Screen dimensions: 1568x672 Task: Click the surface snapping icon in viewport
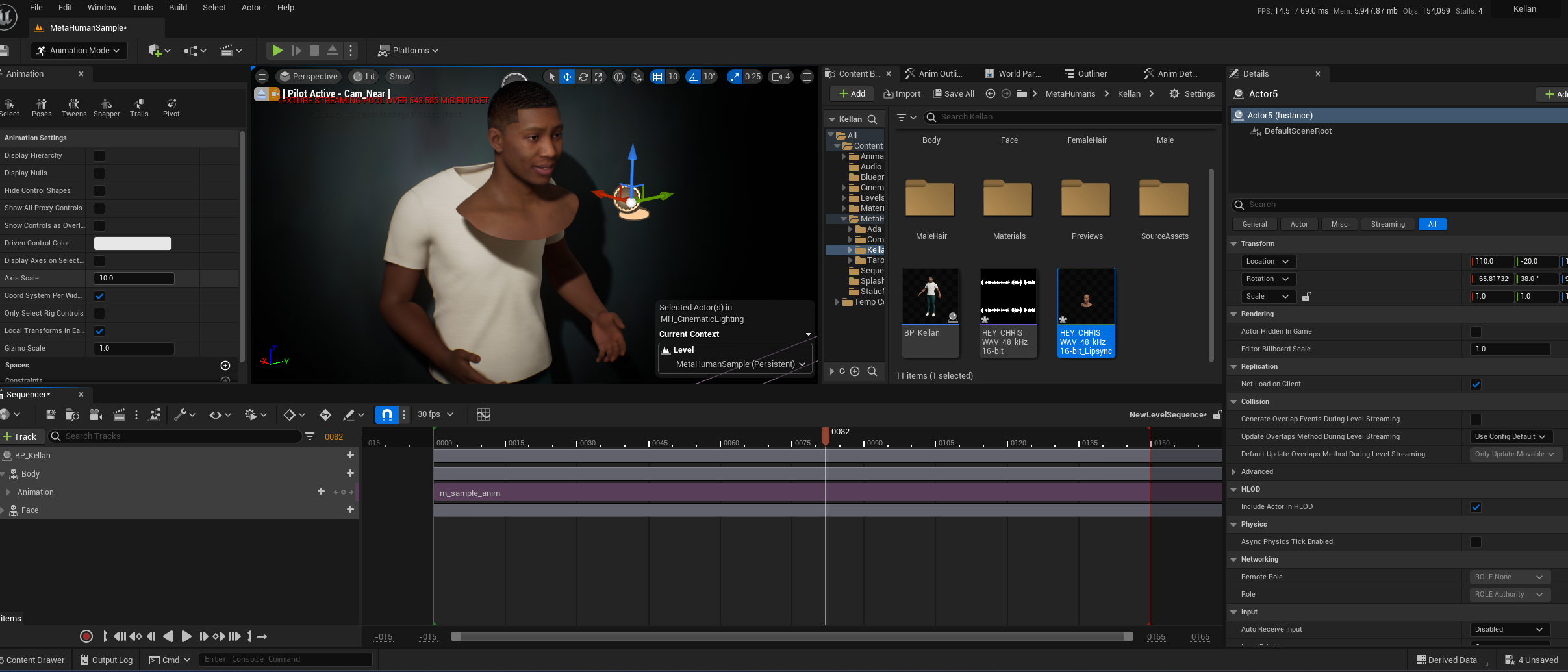(x=638, y=77)
